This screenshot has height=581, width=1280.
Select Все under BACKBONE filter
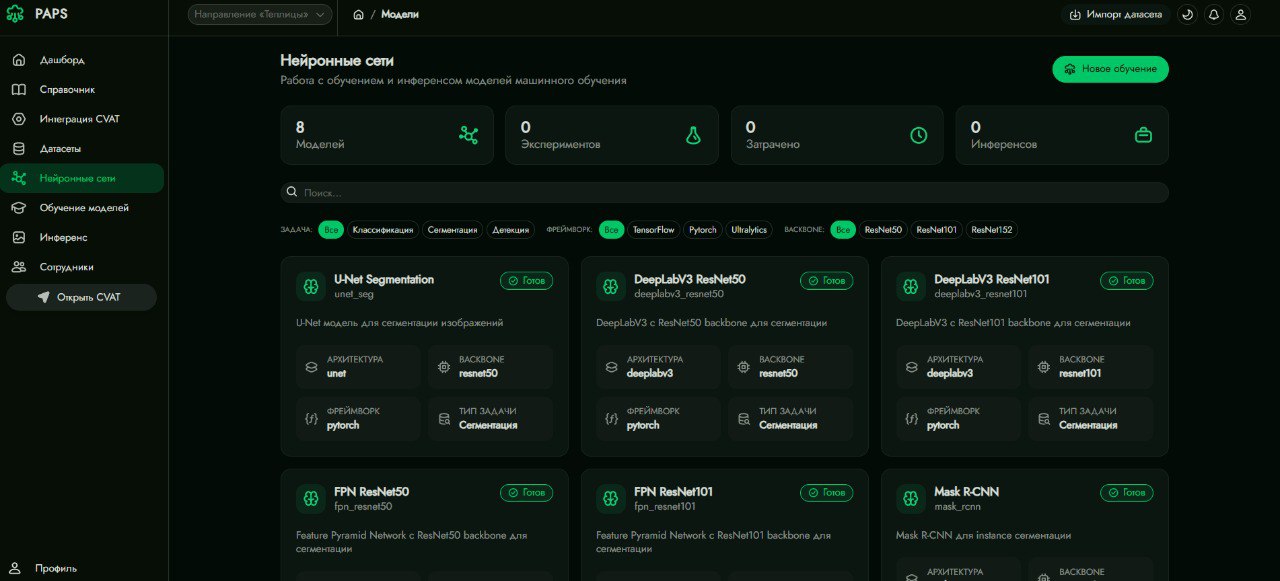click(x=843, y=230)
